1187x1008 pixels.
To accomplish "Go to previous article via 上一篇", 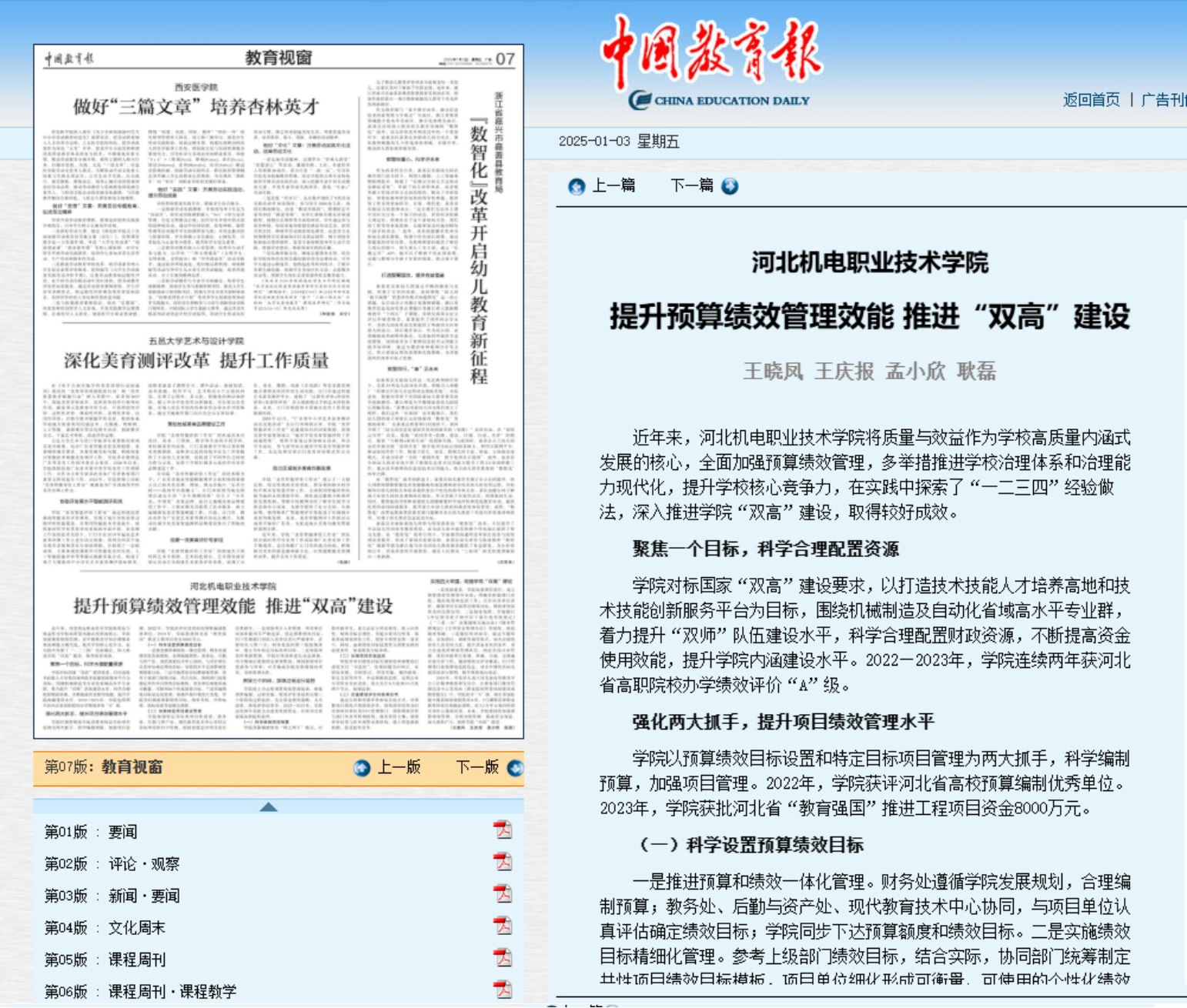I will coord(614,185).
